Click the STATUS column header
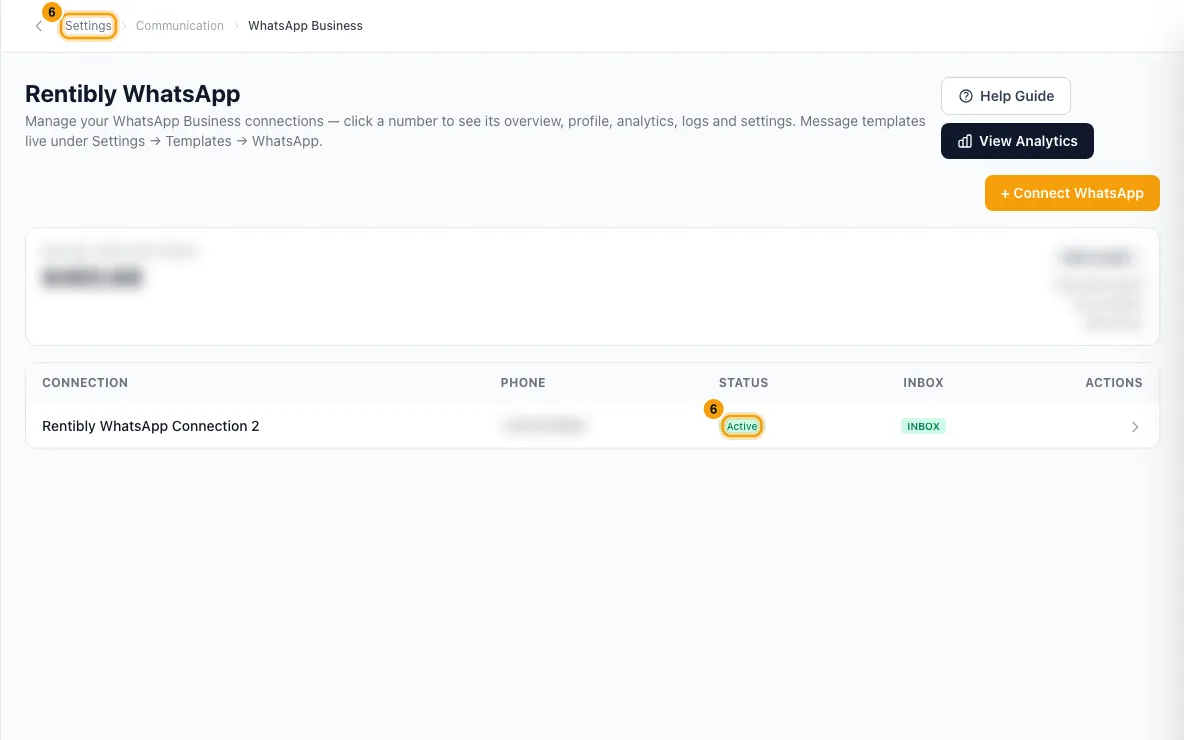 click(743, 383)
